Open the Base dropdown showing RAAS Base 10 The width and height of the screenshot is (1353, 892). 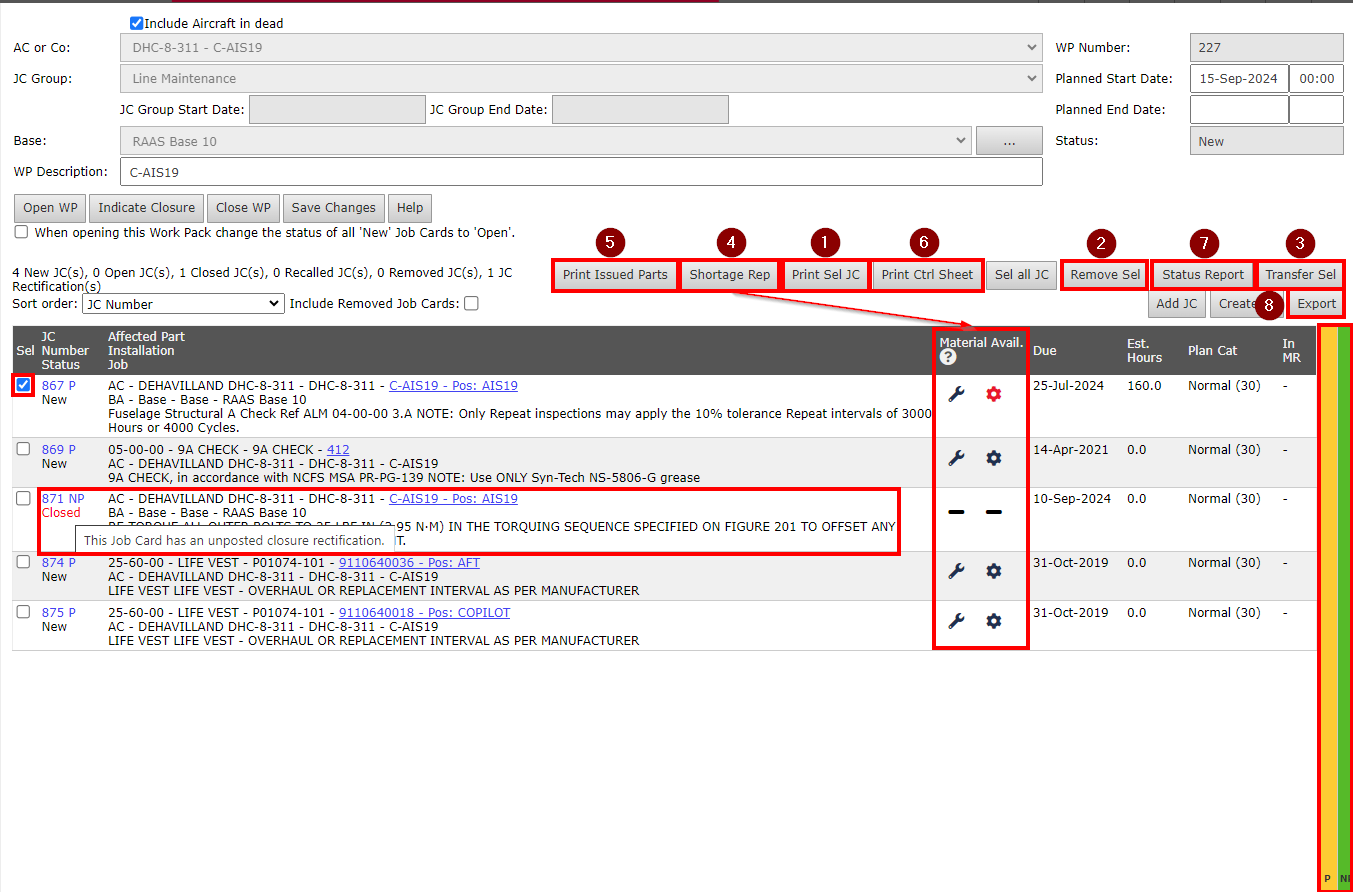pyautogui.click(x=545, y=142)
